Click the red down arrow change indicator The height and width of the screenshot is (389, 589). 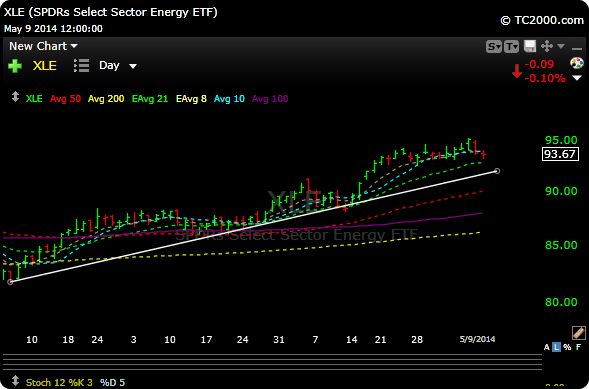[x=517, y=71]
